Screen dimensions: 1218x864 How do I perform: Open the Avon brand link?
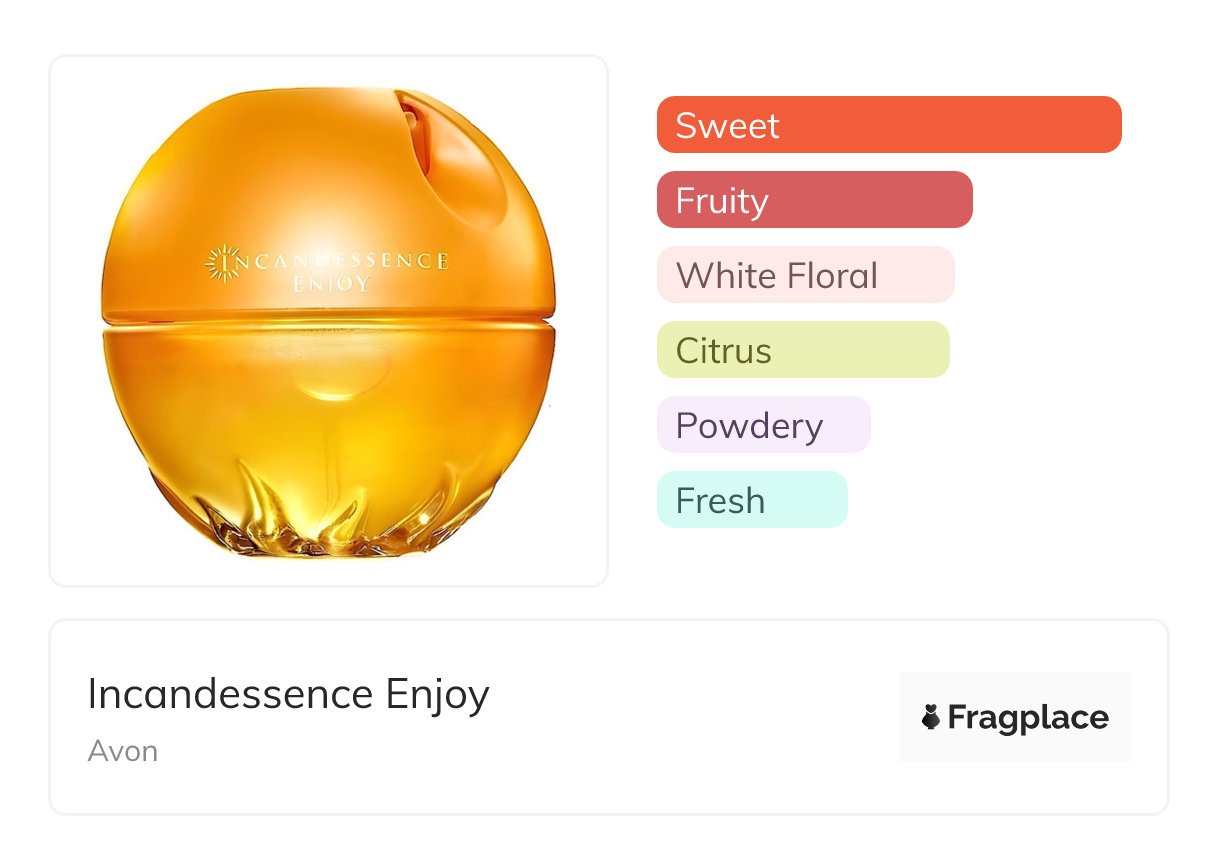click(x=123, y=751)
